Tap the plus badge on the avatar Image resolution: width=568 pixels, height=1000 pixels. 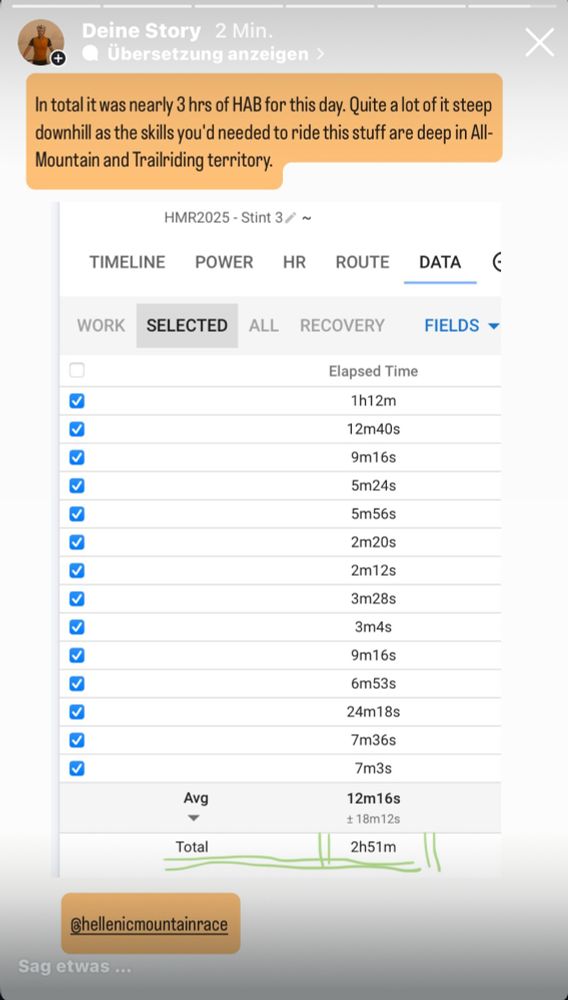click(59, 59)
